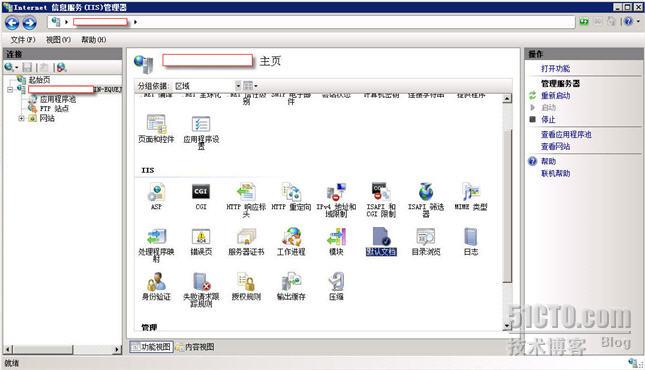Click the feature list scroll-down arrow
Viewport: 645px width, 370px height.
click(508, 326)
